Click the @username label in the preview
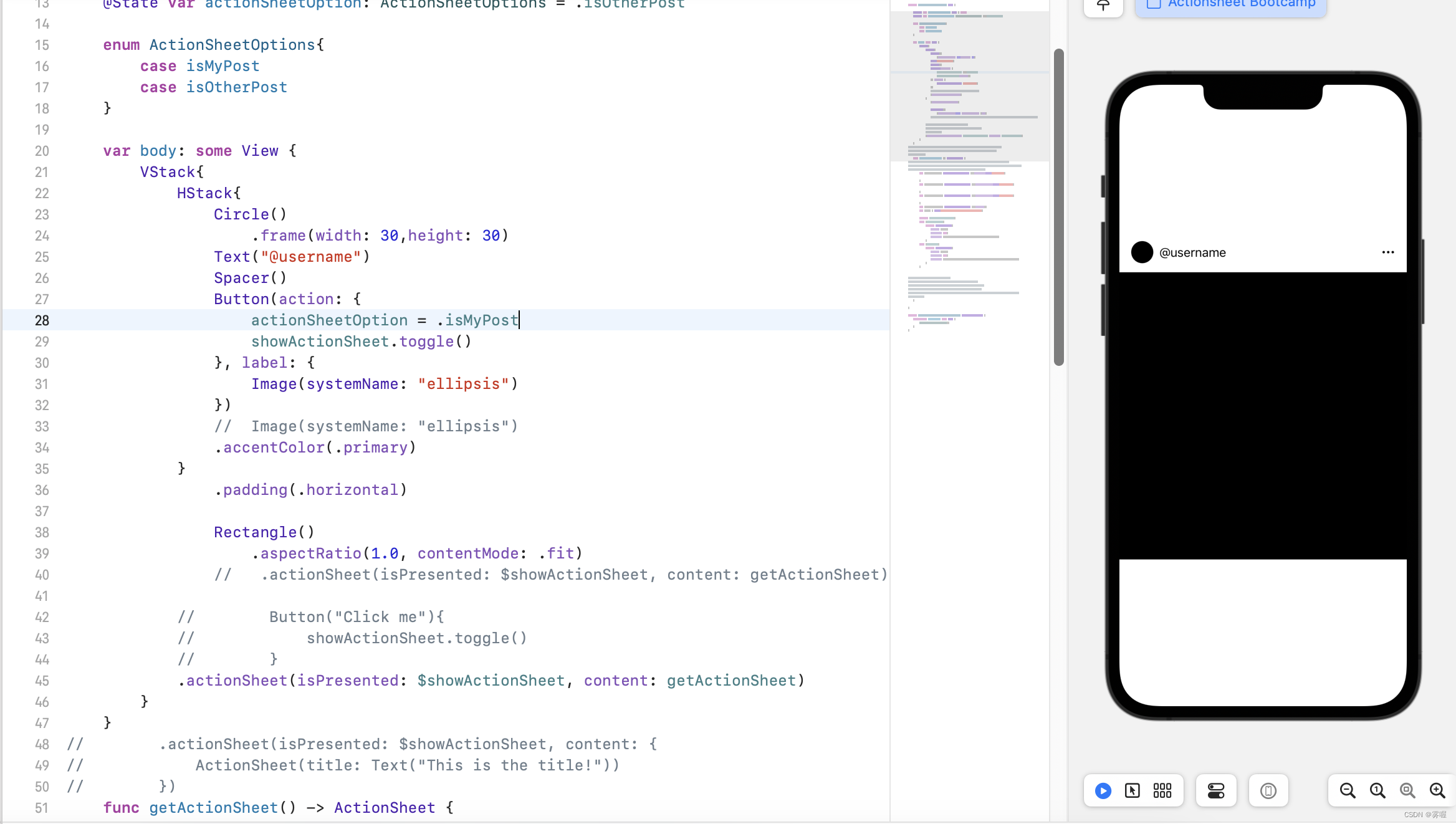Screen dimensions: 1456x824 pos(1192,252)
